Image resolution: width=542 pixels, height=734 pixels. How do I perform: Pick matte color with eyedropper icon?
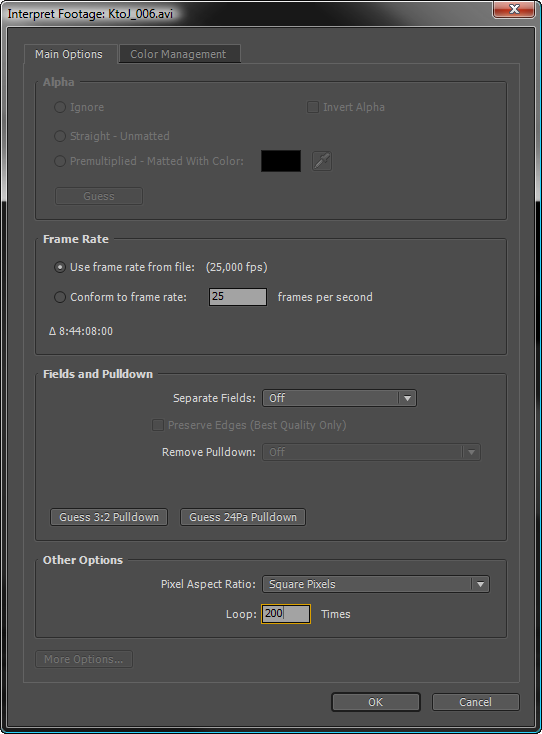(x=322, y=161)
